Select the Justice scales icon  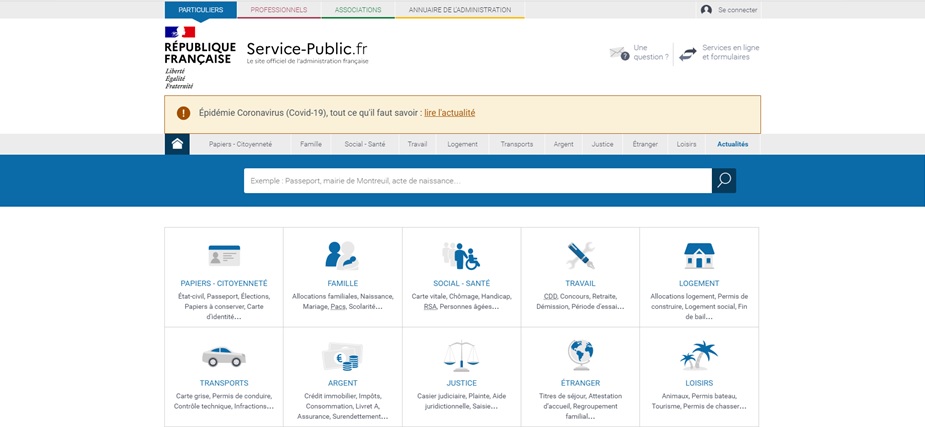[461, 356]
